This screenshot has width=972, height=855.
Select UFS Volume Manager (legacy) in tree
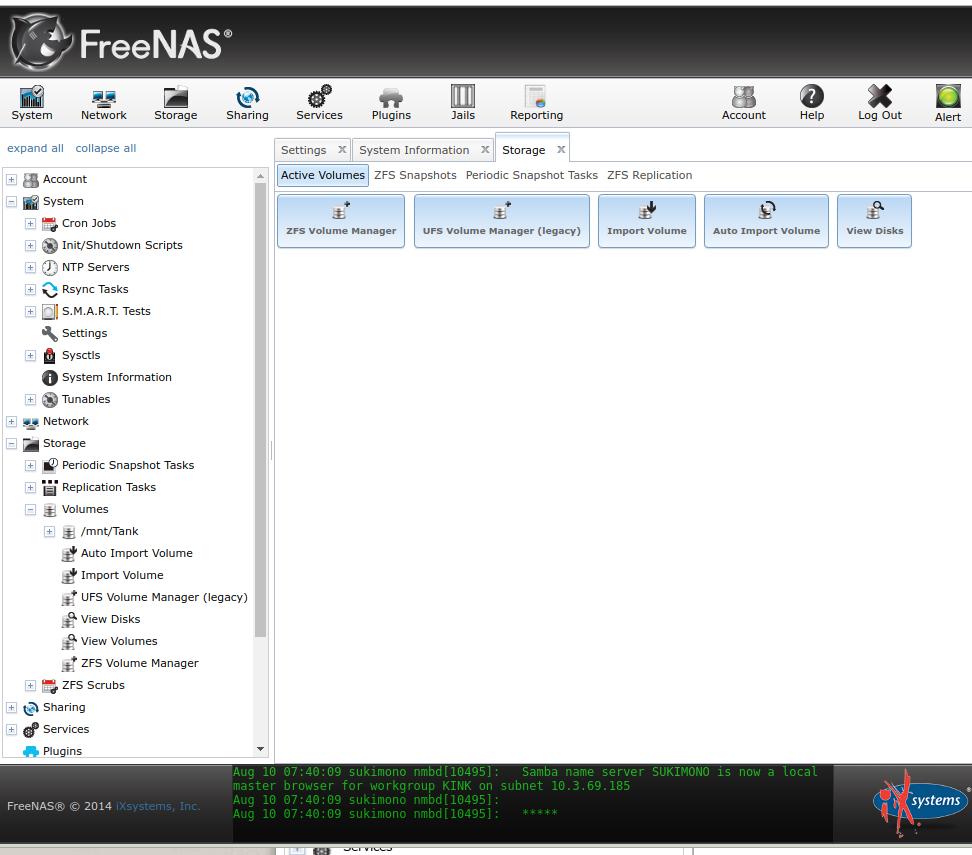click(154, 597)
